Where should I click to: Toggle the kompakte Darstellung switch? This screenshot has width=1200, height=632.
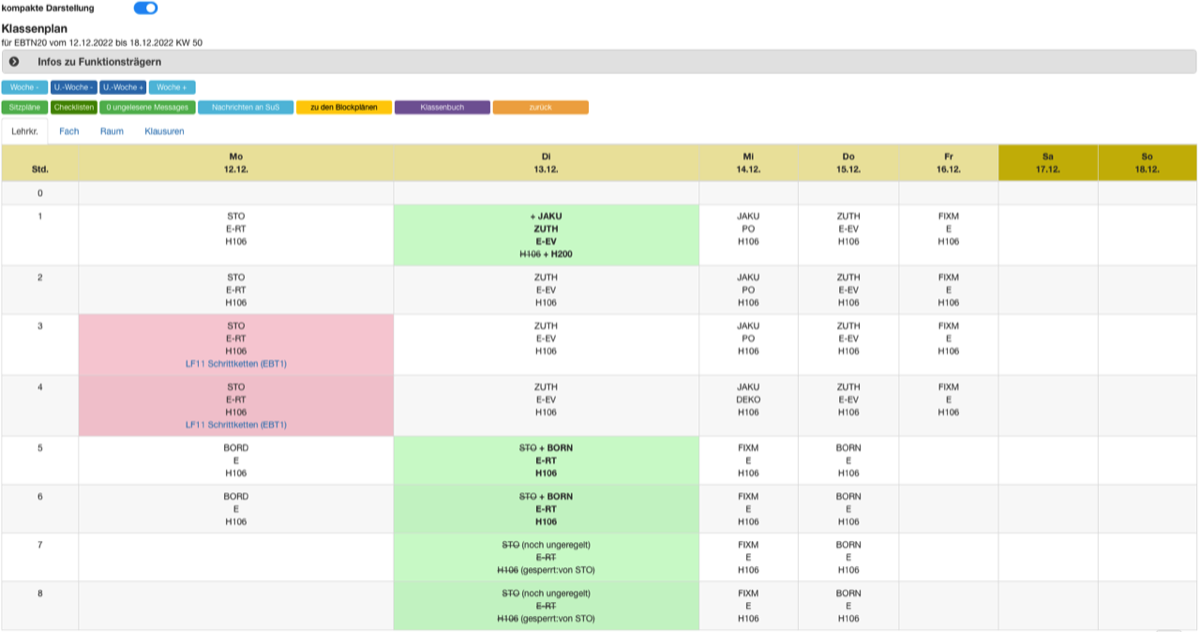[146, 8]
